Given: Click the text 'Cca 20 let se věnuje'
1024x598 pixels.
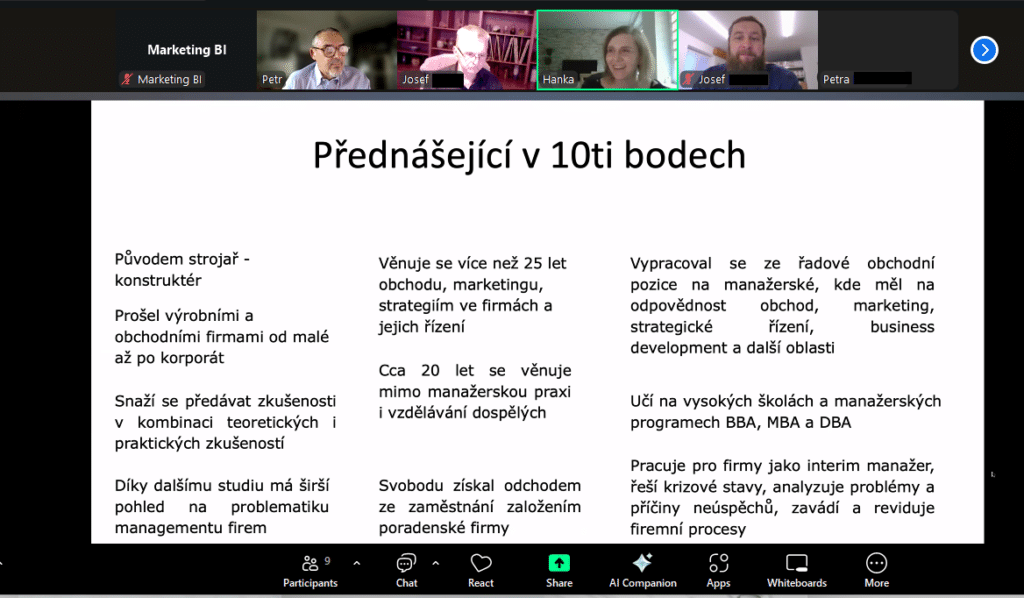Looking at the screenshot, I should pos(475,370).
